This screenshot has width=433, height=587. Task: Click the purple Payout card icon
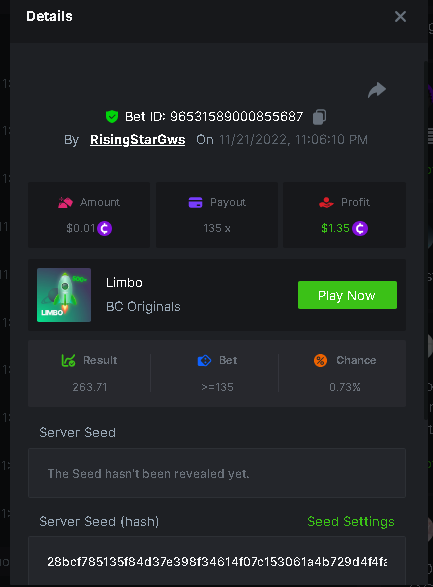tap(195, 202)
